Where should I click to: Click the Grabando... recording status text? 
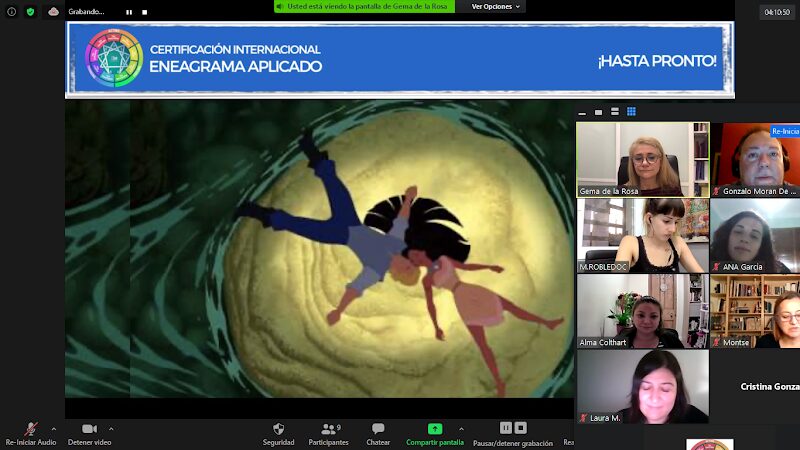(x=86, y=11)
